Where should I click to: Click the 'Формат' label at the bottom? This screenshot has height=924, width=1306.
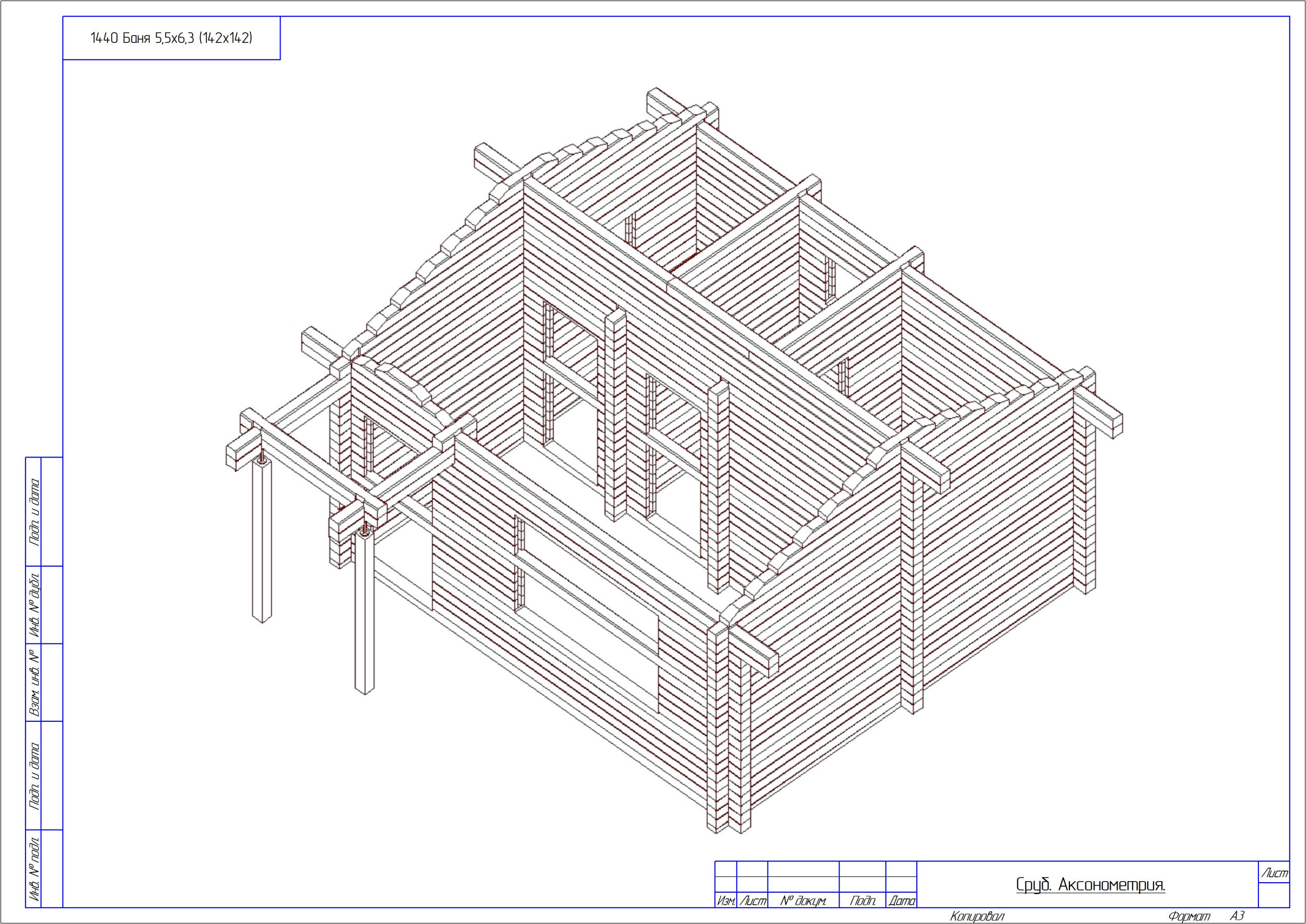pyautogui.click(x=1189, y=917)
